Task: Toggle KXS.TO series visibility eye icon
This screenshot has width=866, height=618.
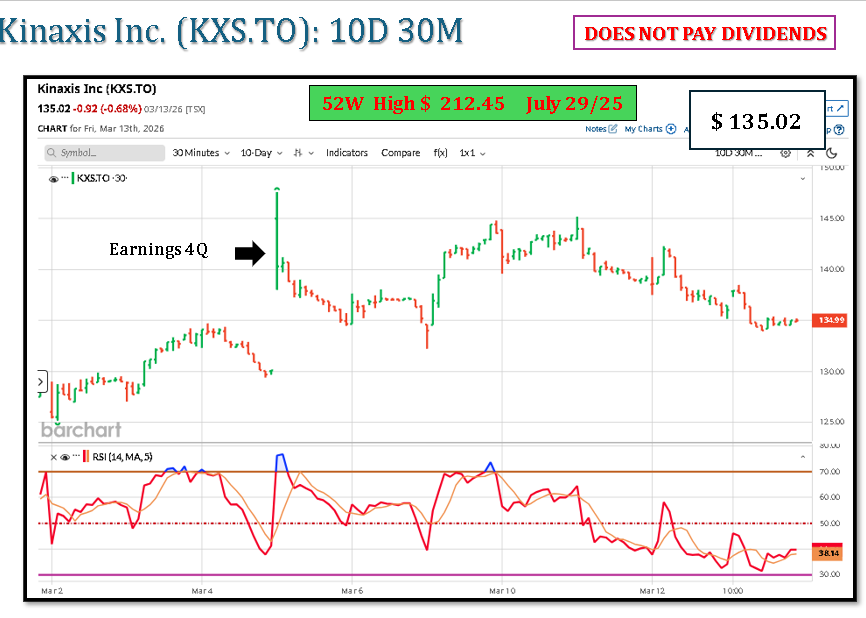Action: click(53, 178)
